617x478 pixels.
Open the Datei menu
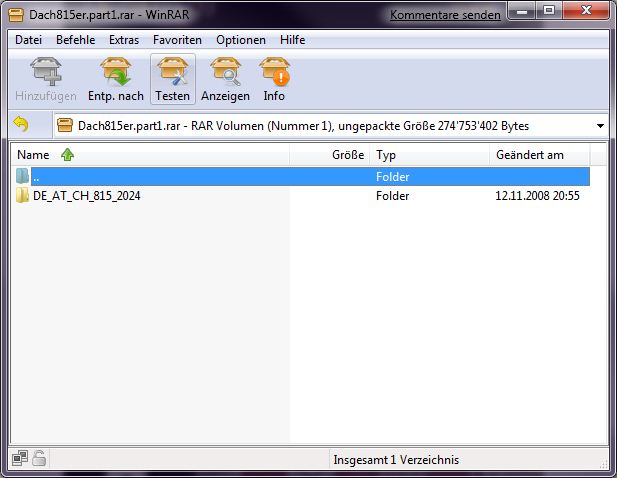click(28, 40)
